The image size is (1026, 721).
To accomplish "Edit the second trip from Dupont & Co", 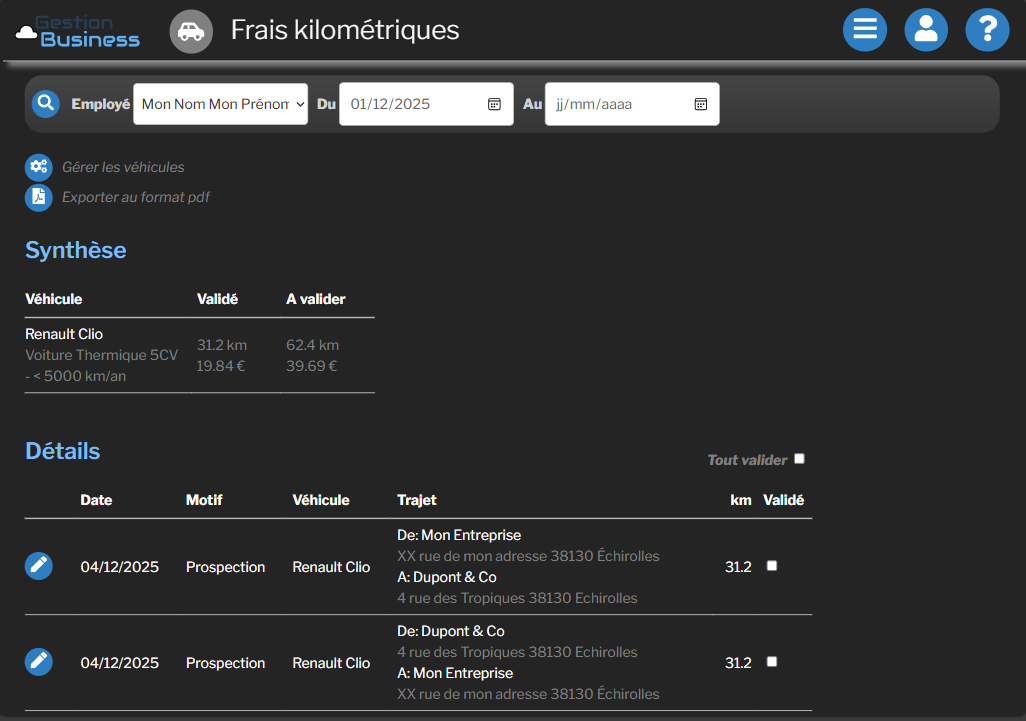I will 39,662.
